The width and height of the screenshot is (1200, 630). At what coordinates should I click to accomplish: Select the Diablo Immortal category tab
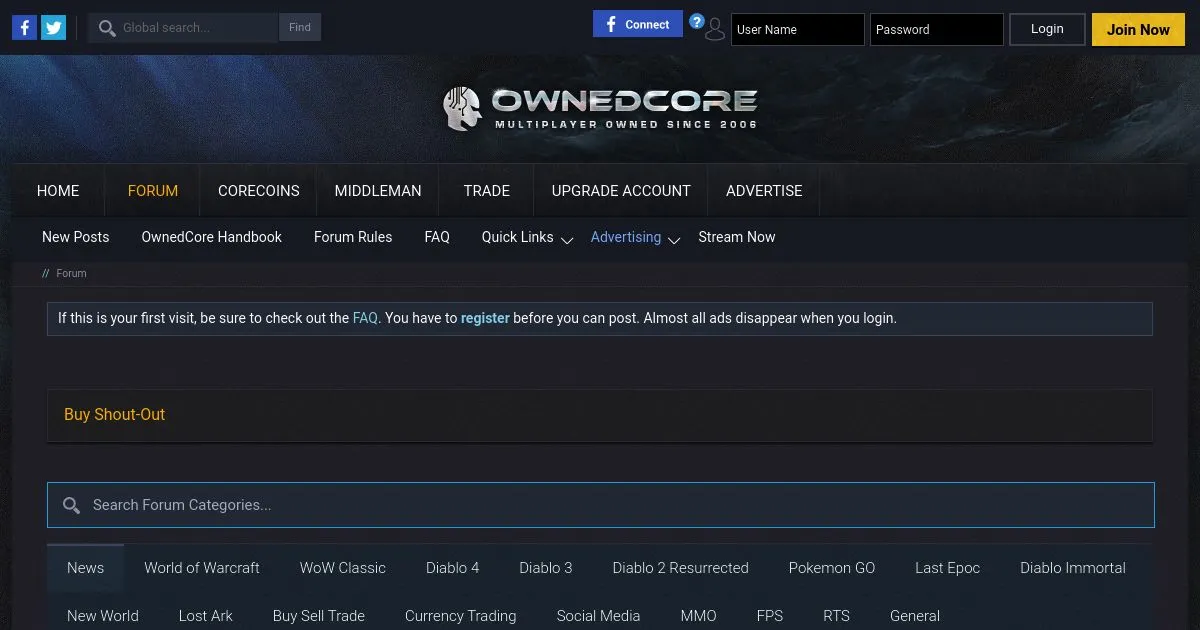1073,568
